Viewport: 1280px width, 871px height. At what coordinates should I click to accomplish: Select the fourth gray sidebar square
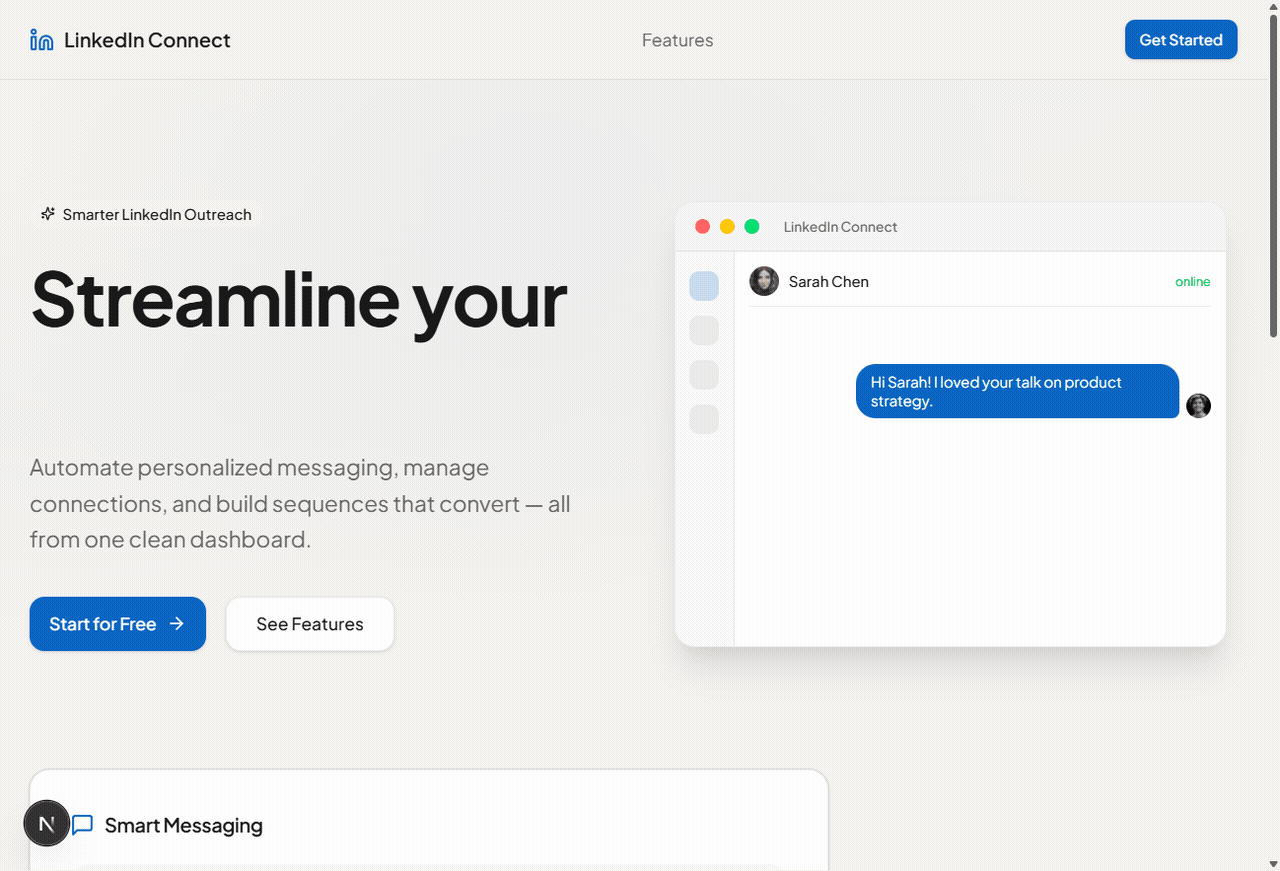pos(704,419)
